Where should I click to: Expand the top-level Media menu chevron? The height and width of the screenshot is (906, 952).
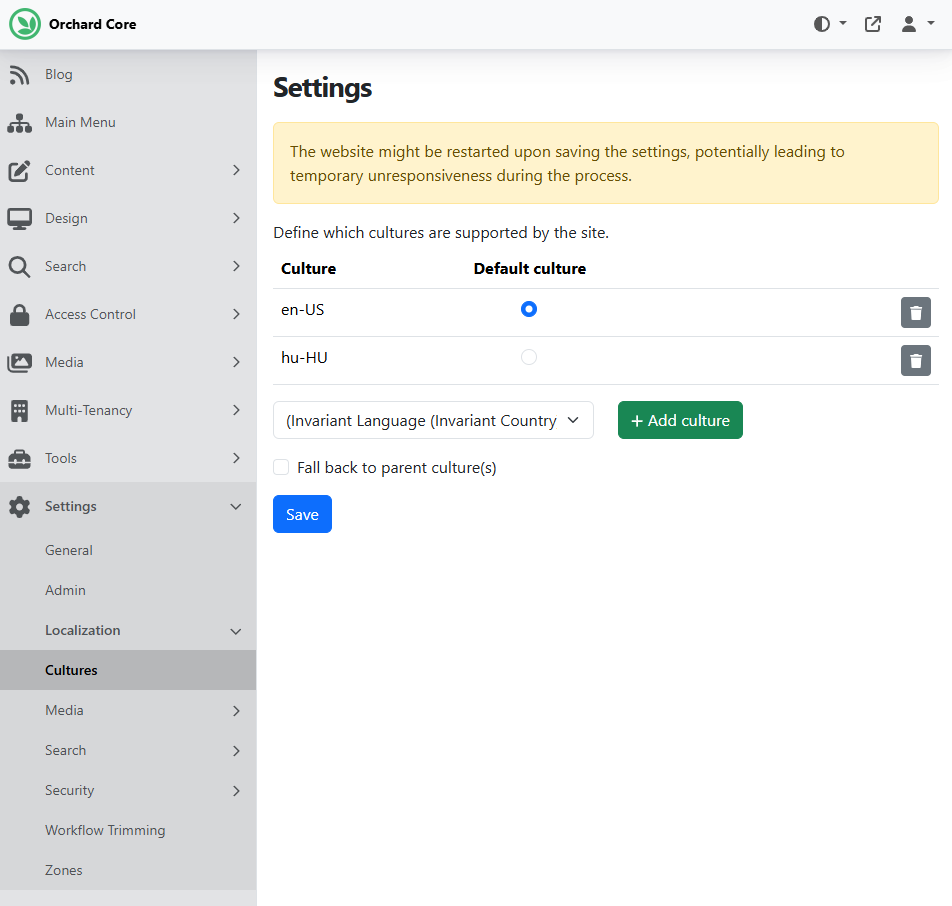(x=236, y=362)
